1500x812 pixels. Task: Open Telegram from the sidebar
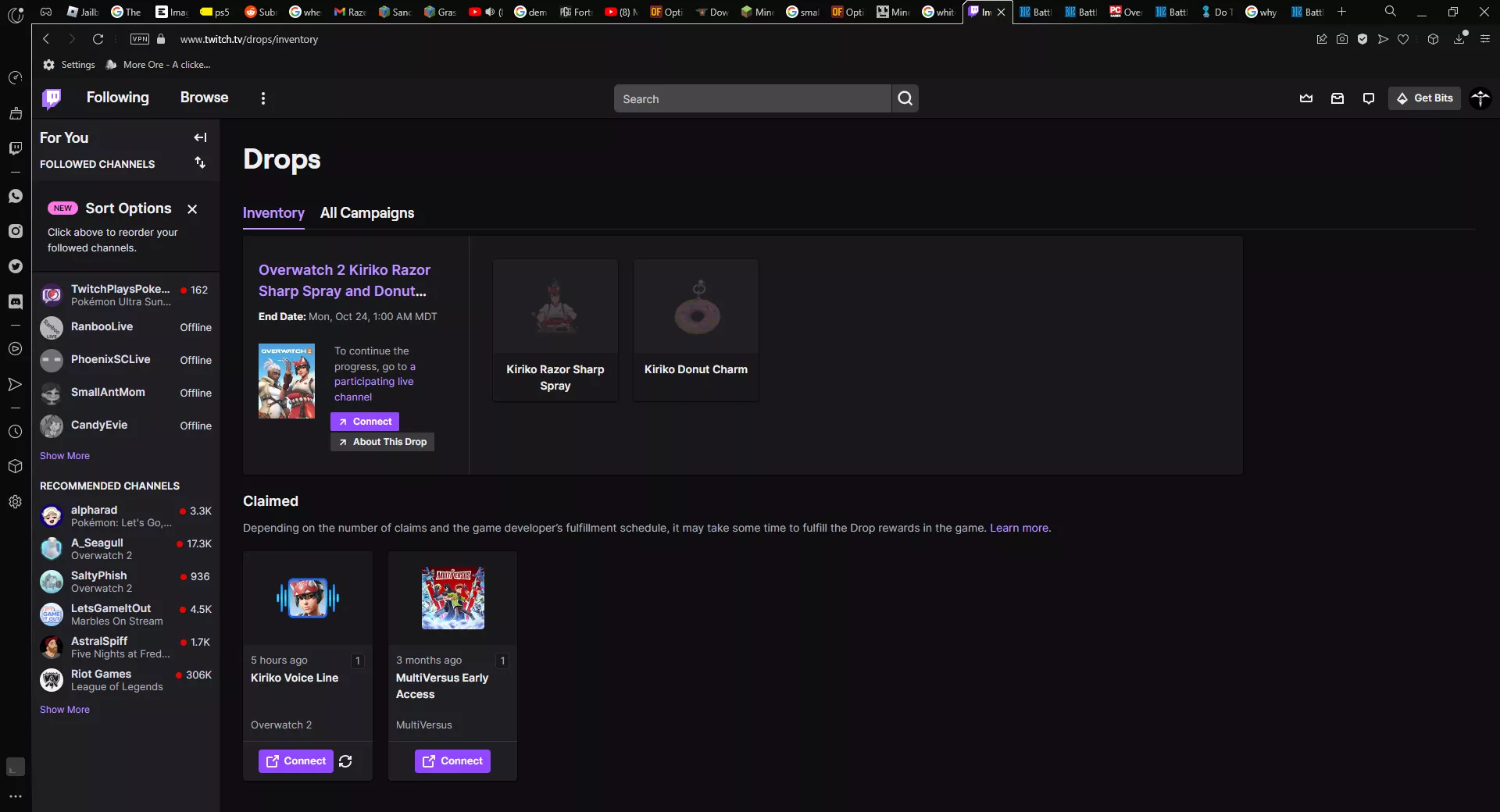[x=15, y=385]
